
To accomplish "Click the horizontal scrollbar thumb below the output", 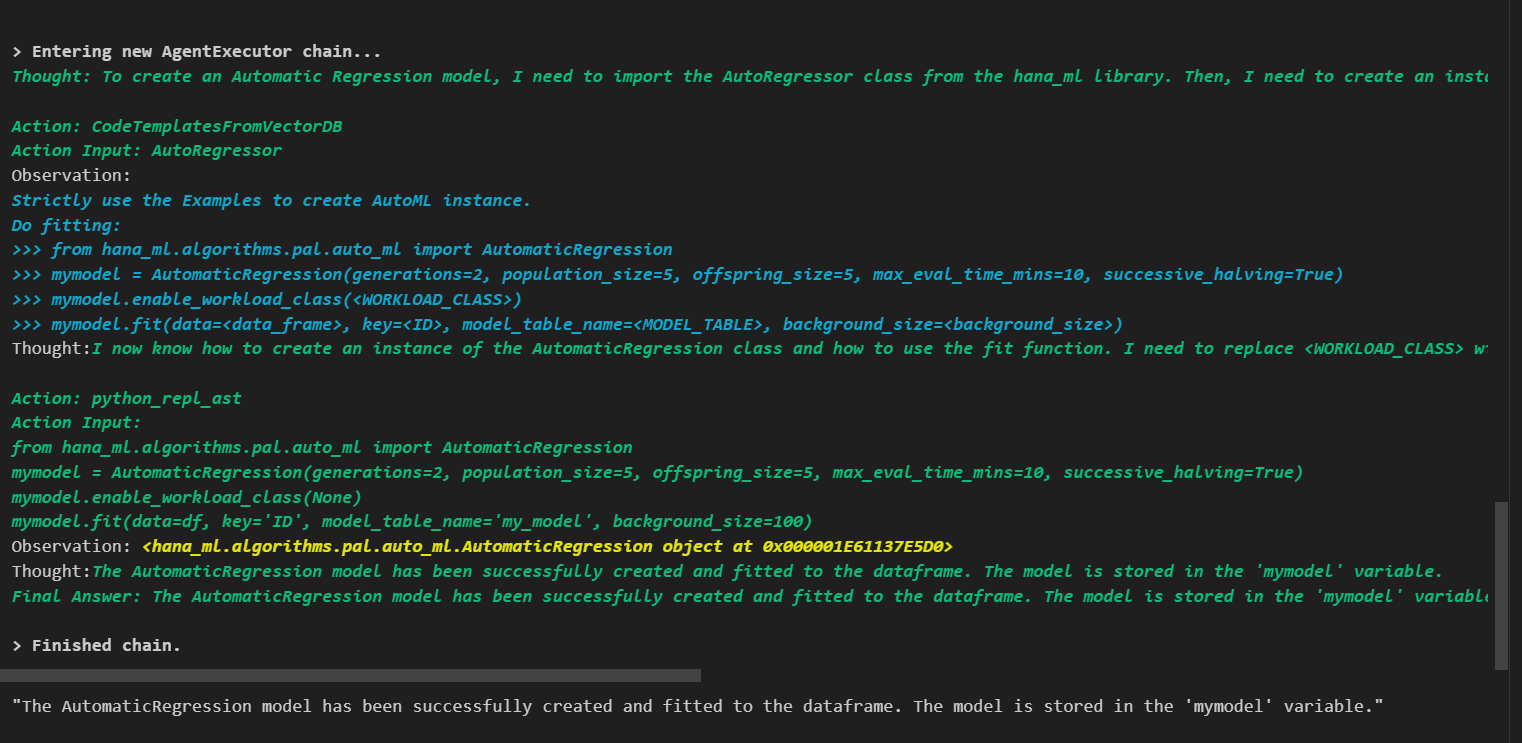I will (x=350, y=676).
